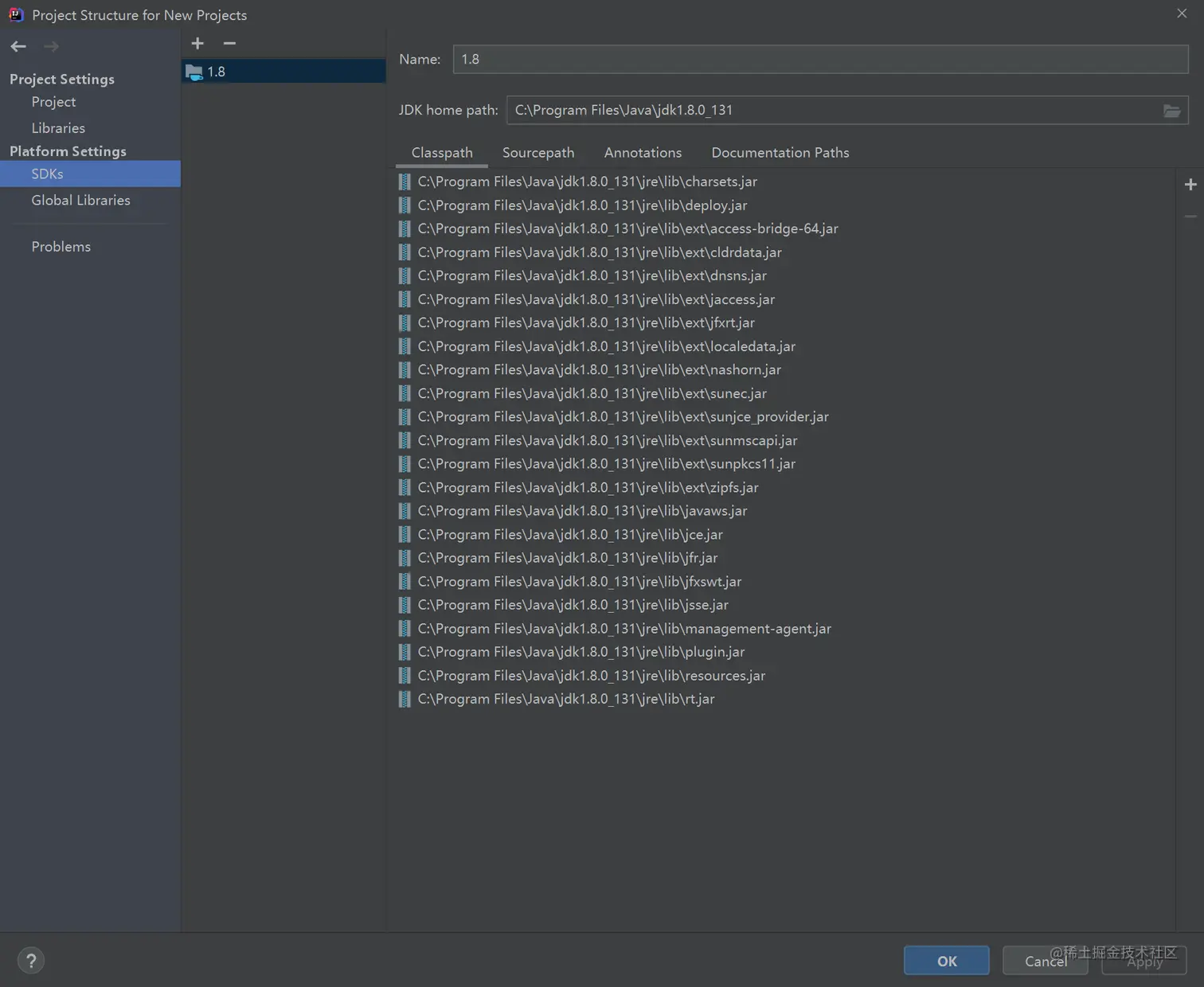Open the Annotations tab
1204x987 pixels.
click(643, 153)
